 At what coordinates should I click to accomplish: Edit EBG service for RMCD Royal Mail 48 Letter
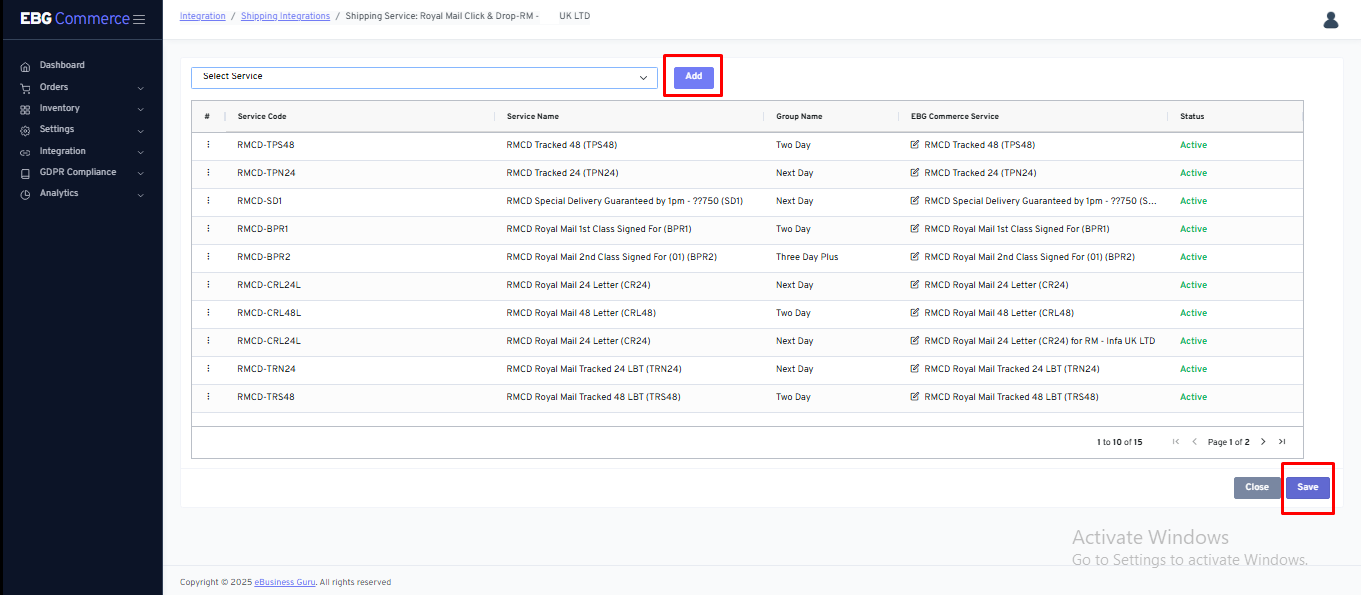(x=915, y=313)
